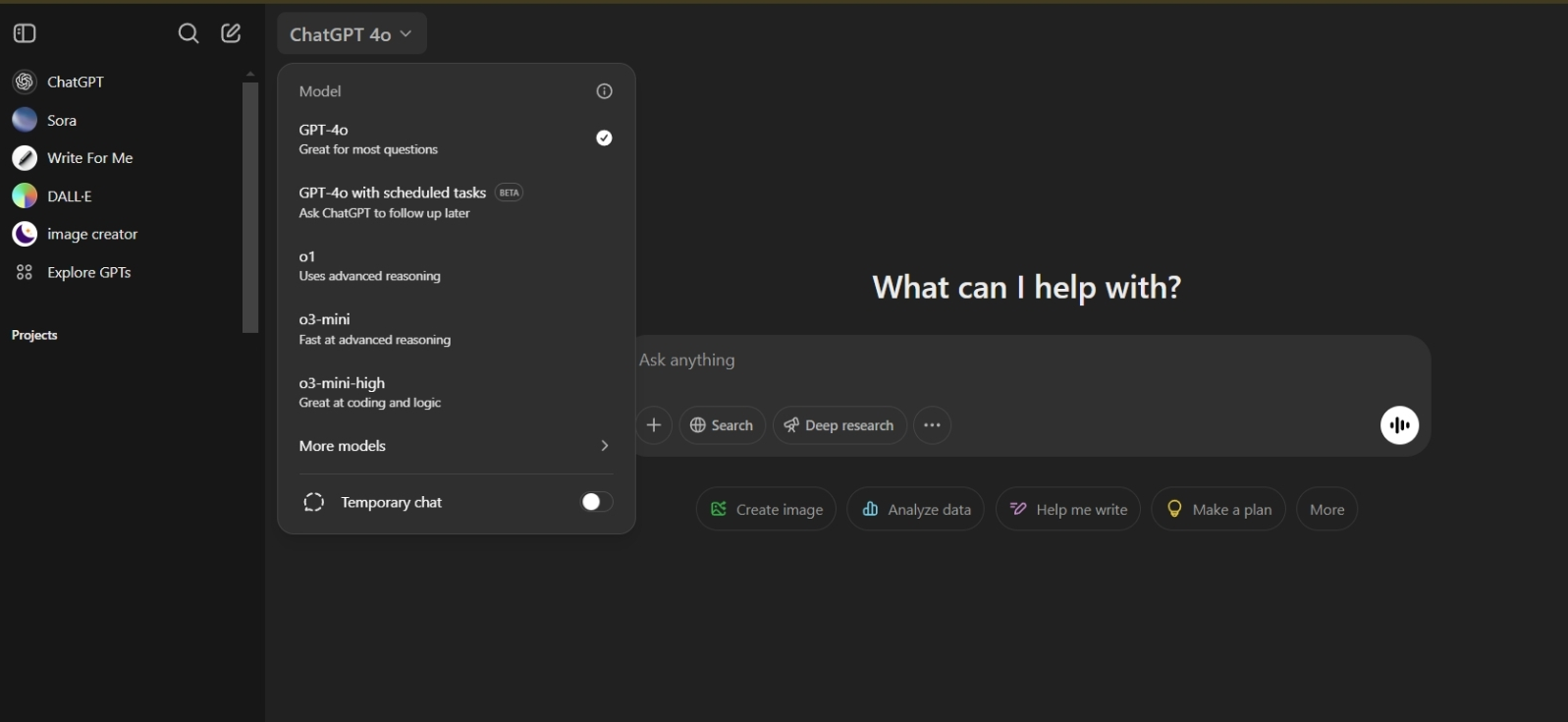This screenshot has height=722, width=1568.
Task: Click the Sora avatar icon
Action: click(25, 120)
